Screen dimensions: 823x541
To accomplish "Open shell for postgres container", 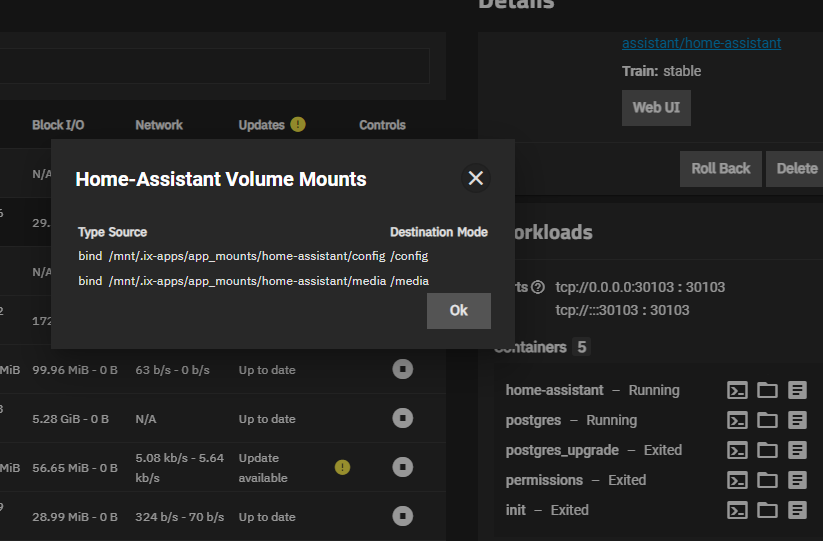I will point(737,420).
